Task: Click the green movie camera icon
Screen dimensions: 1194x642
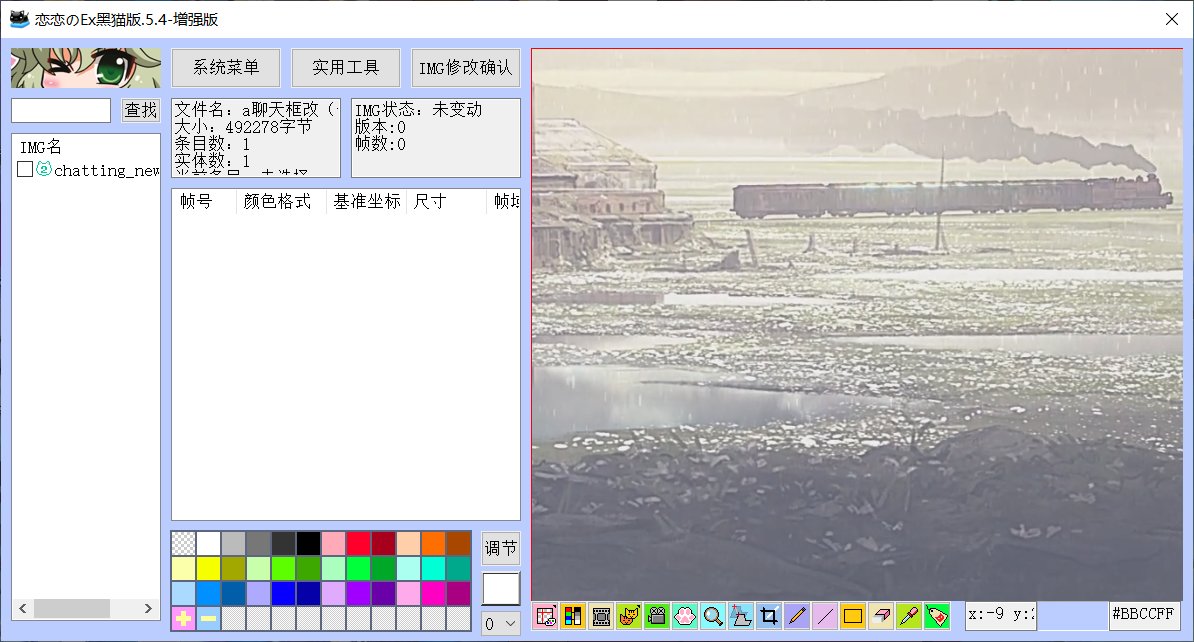Action: click(657, 616)
